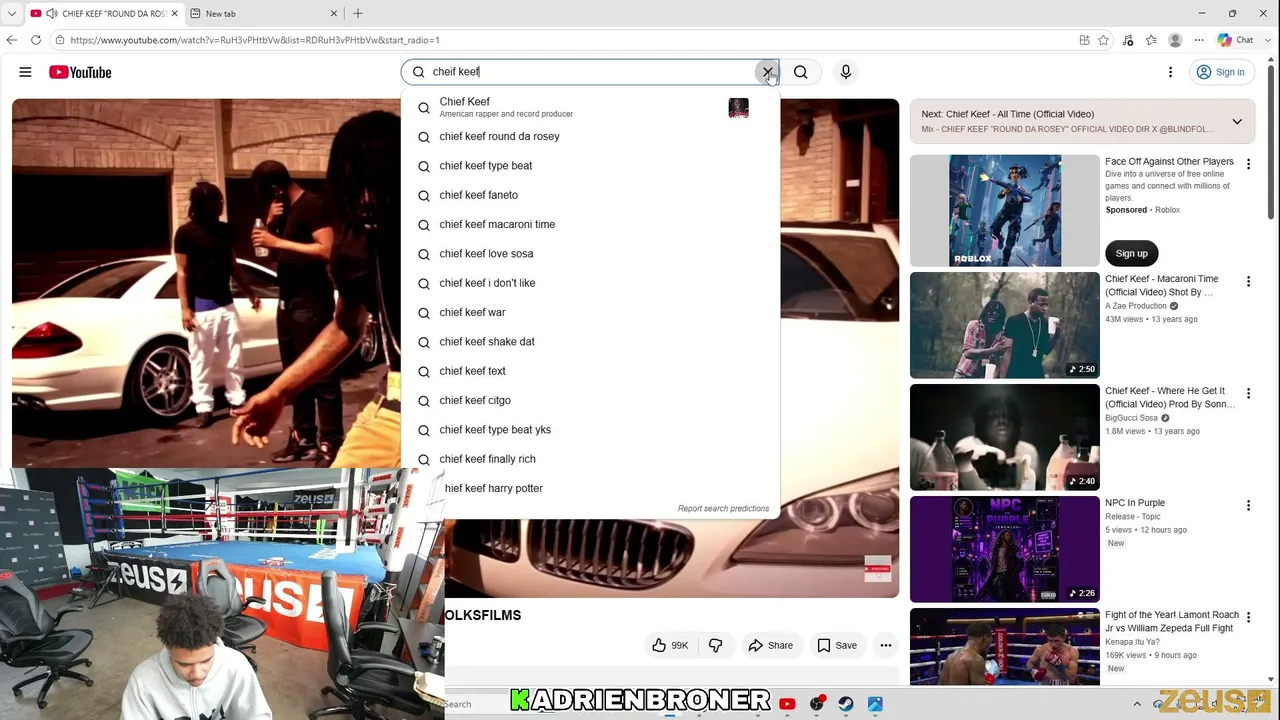Choose chief keef shake dat suggestion
This screenshot has height=720, width=1280.
(x=590, y=342)
